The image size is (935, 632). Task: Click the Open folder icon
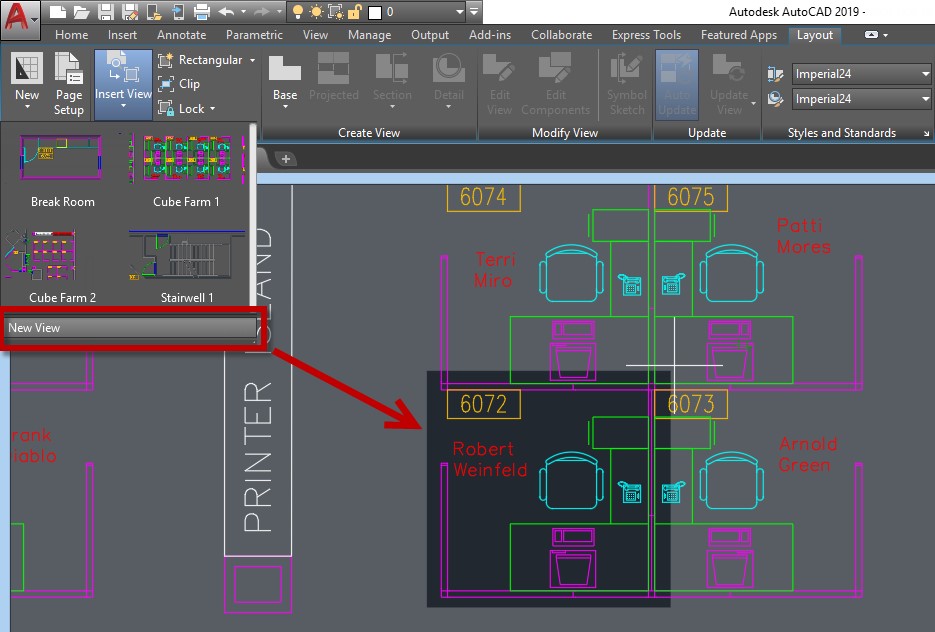[x=81, y=12]
